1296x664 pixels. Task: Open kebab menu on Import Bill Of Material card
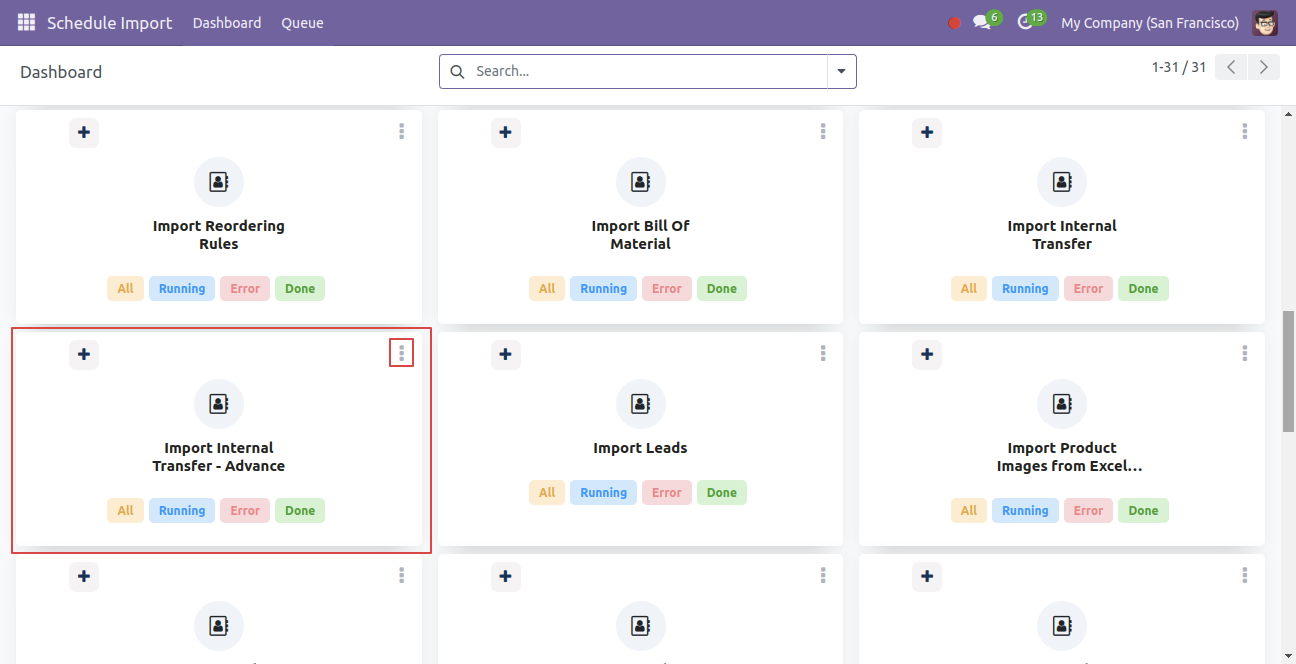[823, 131]
